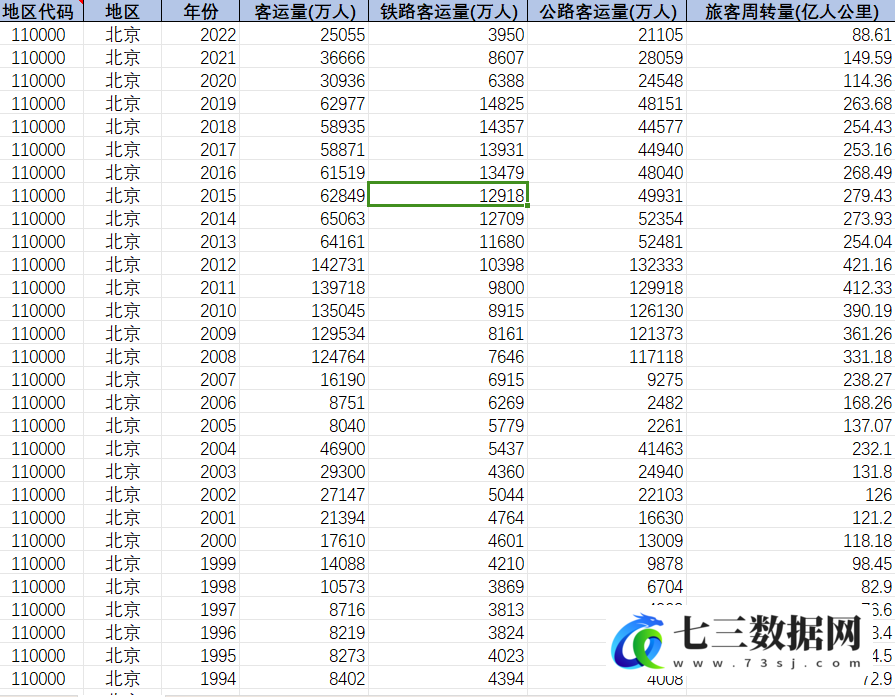Click the 1994 year cell
The width and height of the screenshot is (895, 697).
coord(200,678)
